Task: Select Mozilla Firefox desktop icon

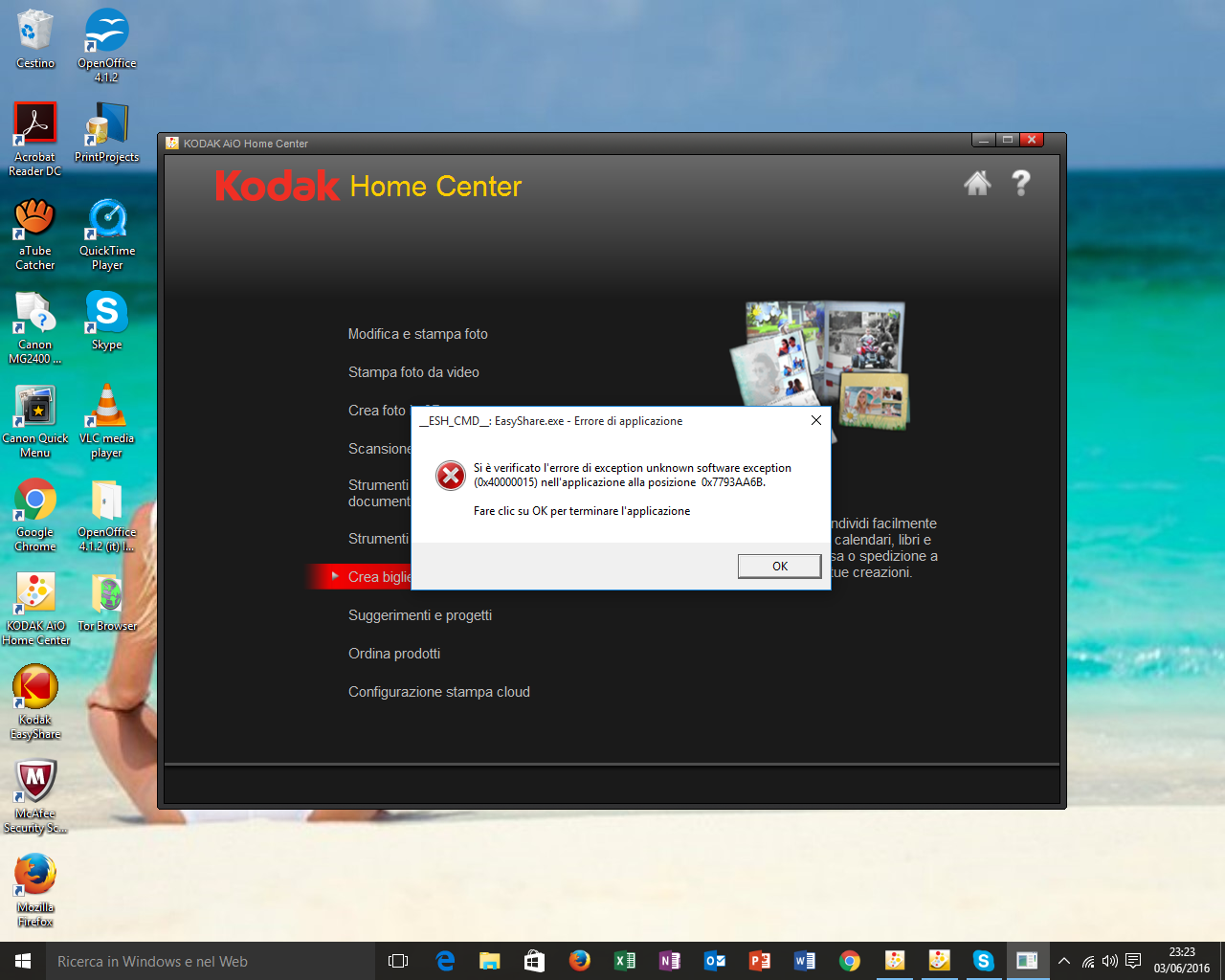Action: pyautogui.click(x=35, y=889)
